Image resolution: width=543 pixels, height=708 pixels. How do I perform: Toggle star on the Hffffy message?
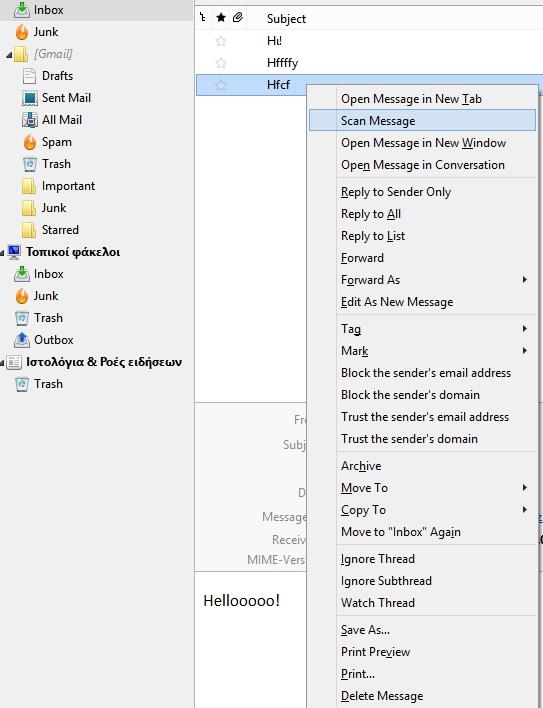pos(221,63)
